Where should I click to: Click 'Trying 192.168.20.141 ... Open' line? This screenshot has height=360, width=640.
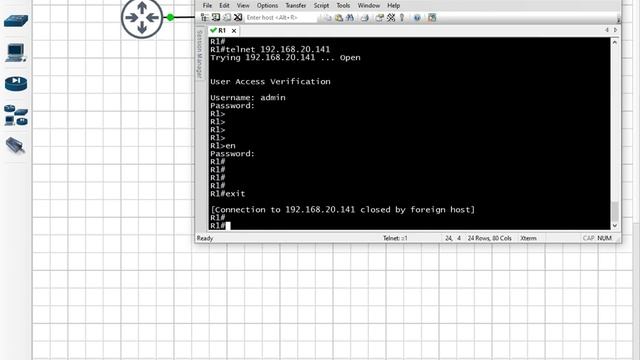pos(285,58)
